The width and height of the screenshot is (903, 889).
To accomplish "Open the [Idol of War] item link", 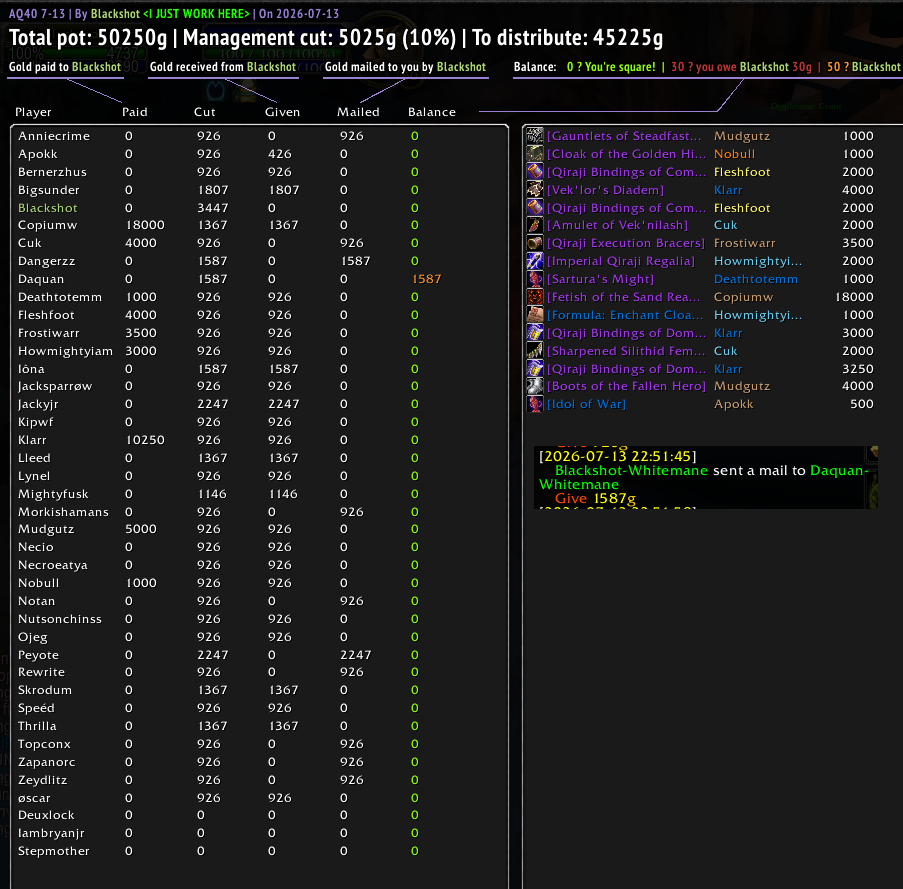I will click(x=586, y=404).
